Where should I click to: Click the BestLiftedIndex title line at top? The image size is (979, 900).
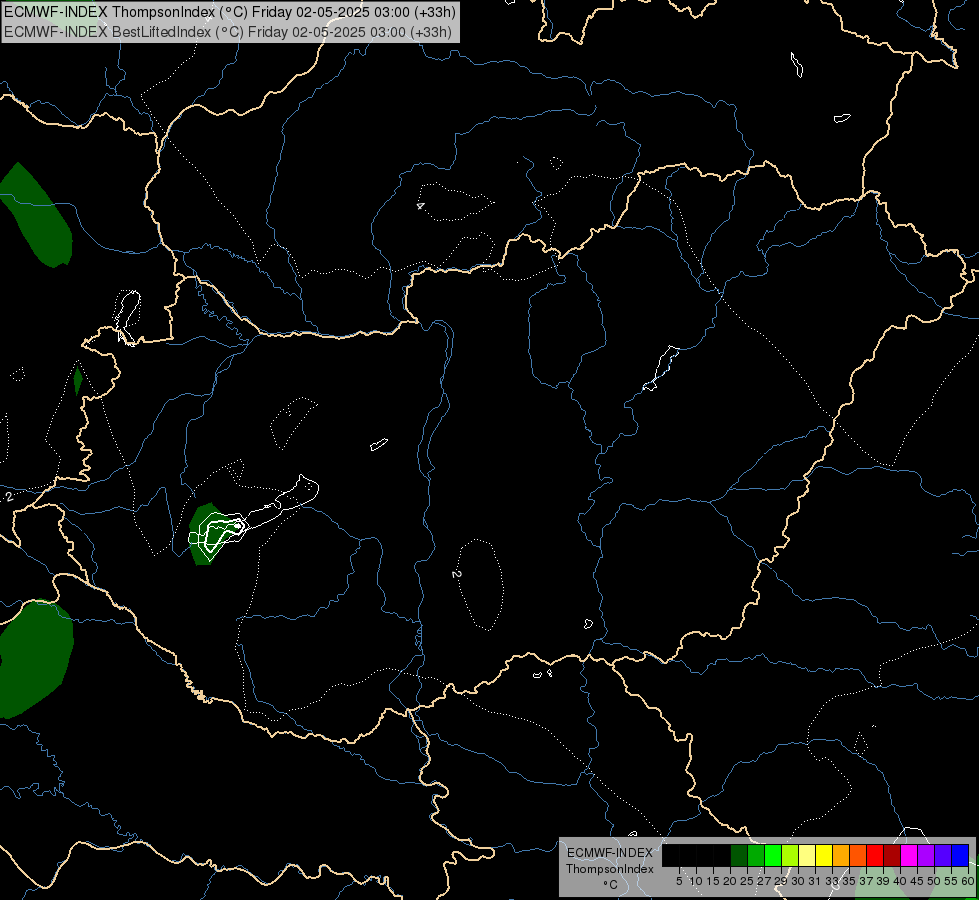point(227,31)
